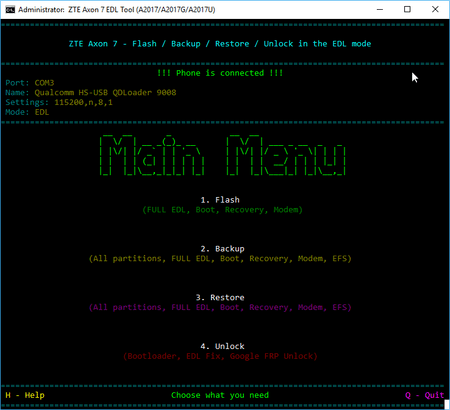Close the ZTE Axon 7 EDL Tool window
The height and width of the screenshot is (410, 450).
point(435,9)
